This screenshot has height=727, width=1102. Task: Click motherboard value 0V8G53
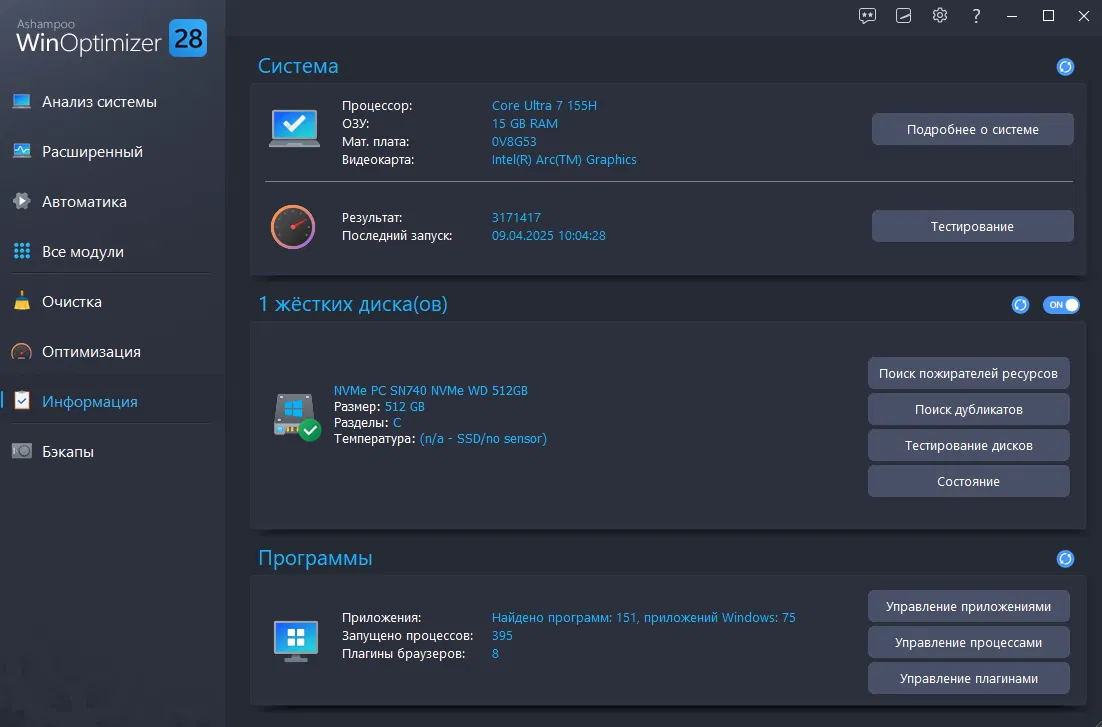(x=514, y=141)
